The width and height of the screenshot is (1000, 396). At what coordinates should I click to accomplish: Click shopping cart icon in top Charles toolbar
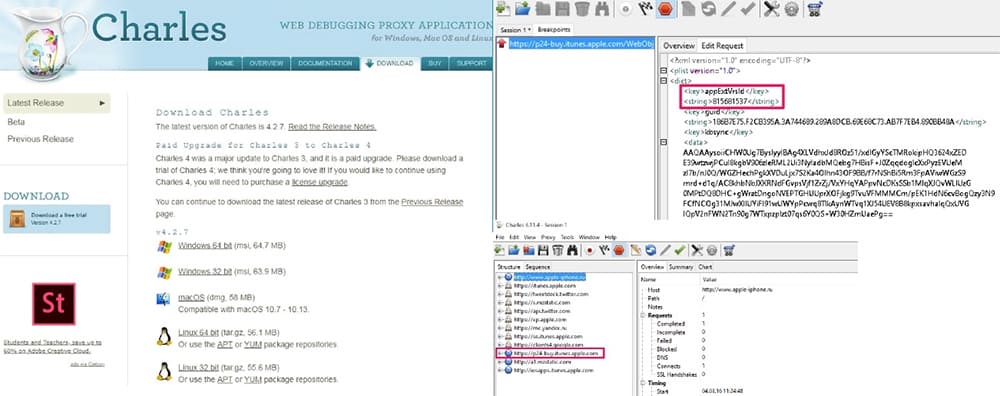(x=814, y=9)
